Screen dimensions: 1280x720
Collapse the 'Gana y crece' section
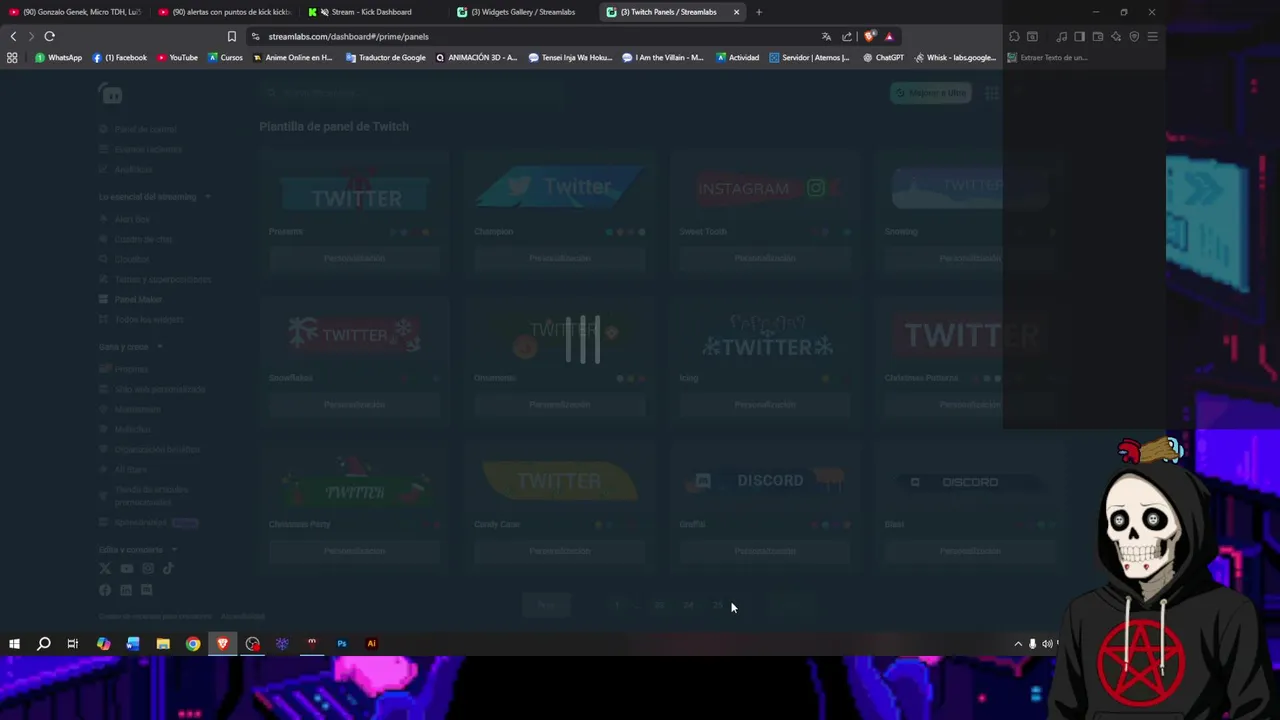tap(159, 347)
